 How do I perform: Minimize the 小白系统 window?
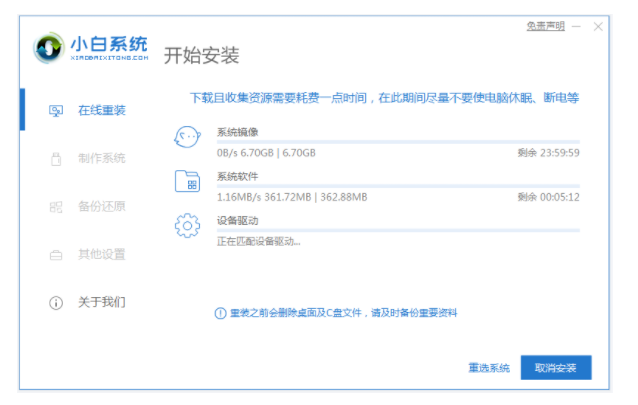pos(576,27)
